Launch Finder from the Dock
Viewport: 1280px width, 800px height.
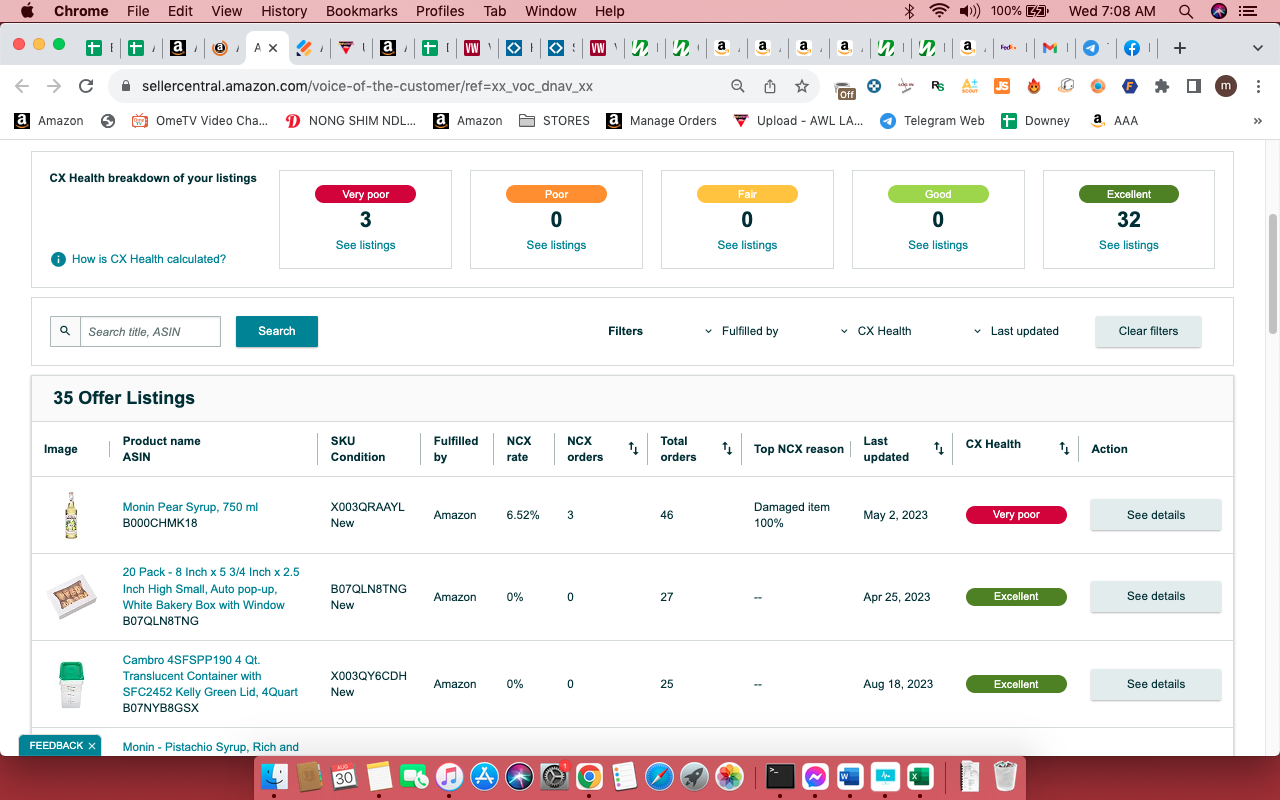click(274, 775)
